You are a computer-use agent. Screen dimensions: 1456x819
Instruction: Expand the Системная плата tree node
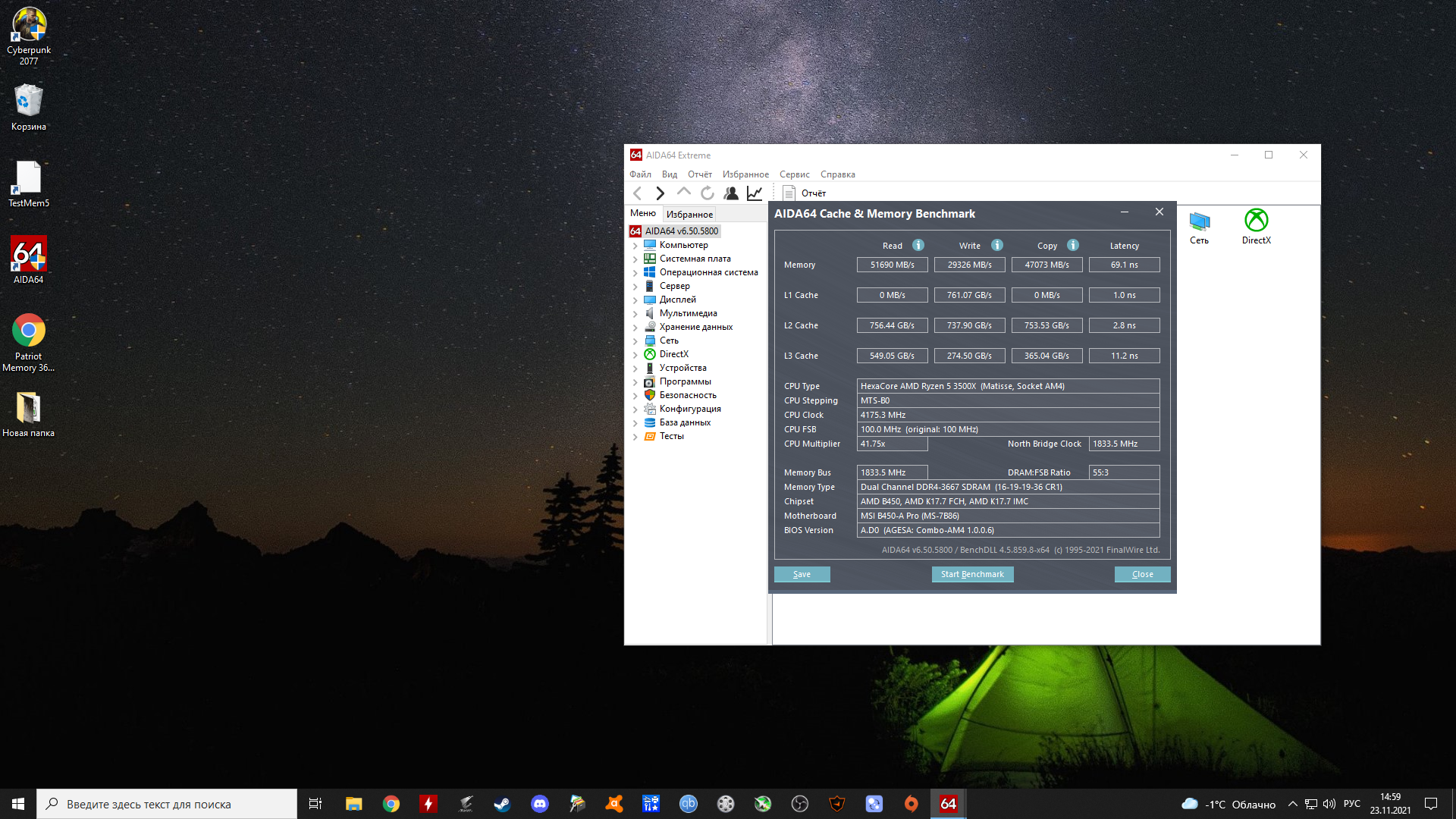tap(635, 259)
